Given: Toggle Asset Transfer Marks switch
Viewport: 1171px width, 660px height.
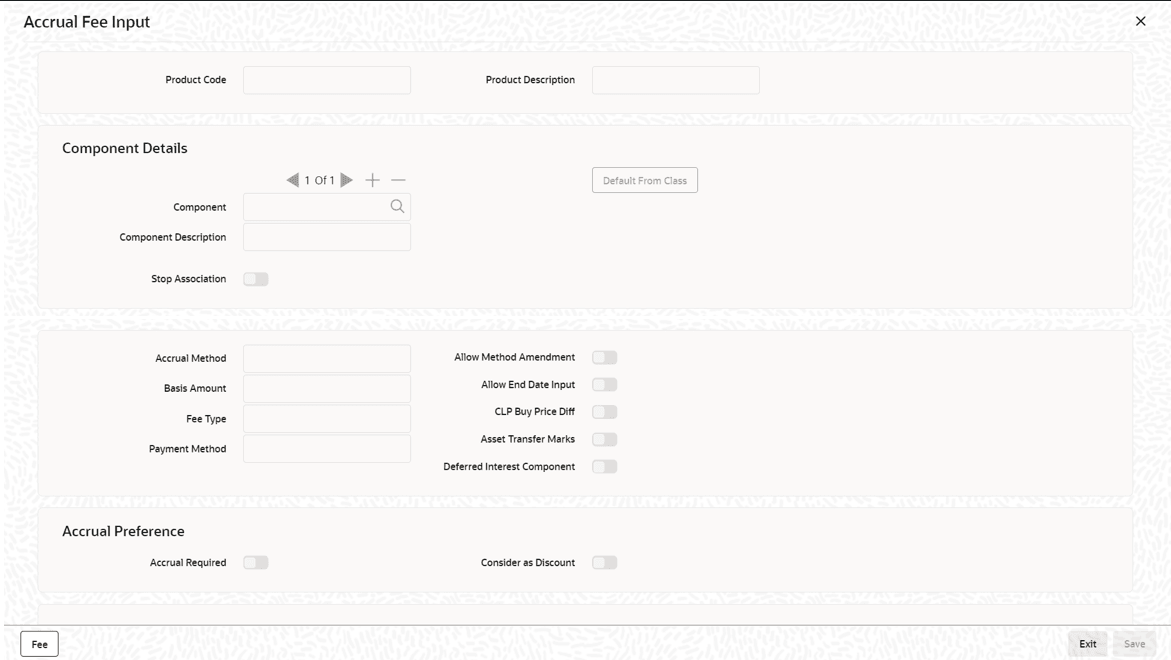Looking at the screenshot, I should click(605, 439).
